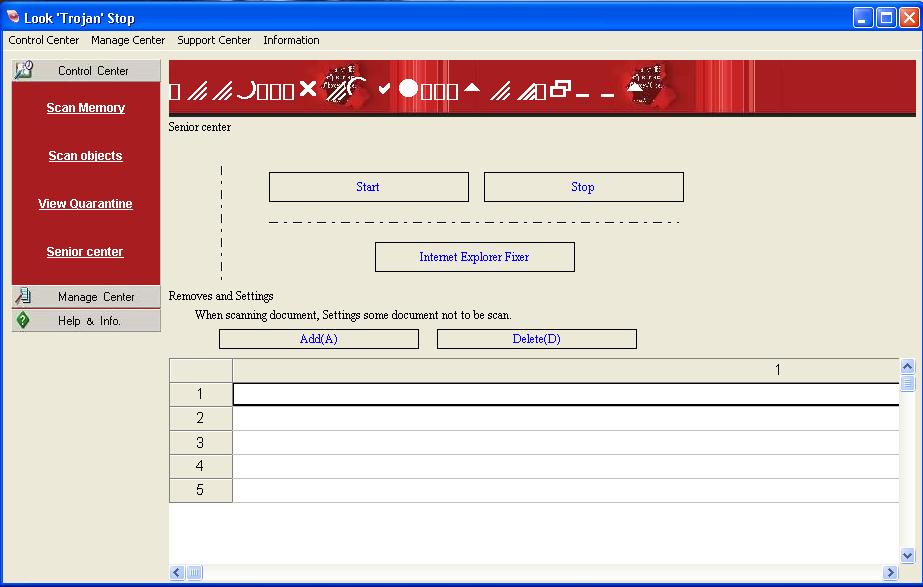Image resolution: width=923 pixels, height=587 pixels.
Task: Click the cell in grid row 3
Action: pyautogui.click(x=566, y=442)
